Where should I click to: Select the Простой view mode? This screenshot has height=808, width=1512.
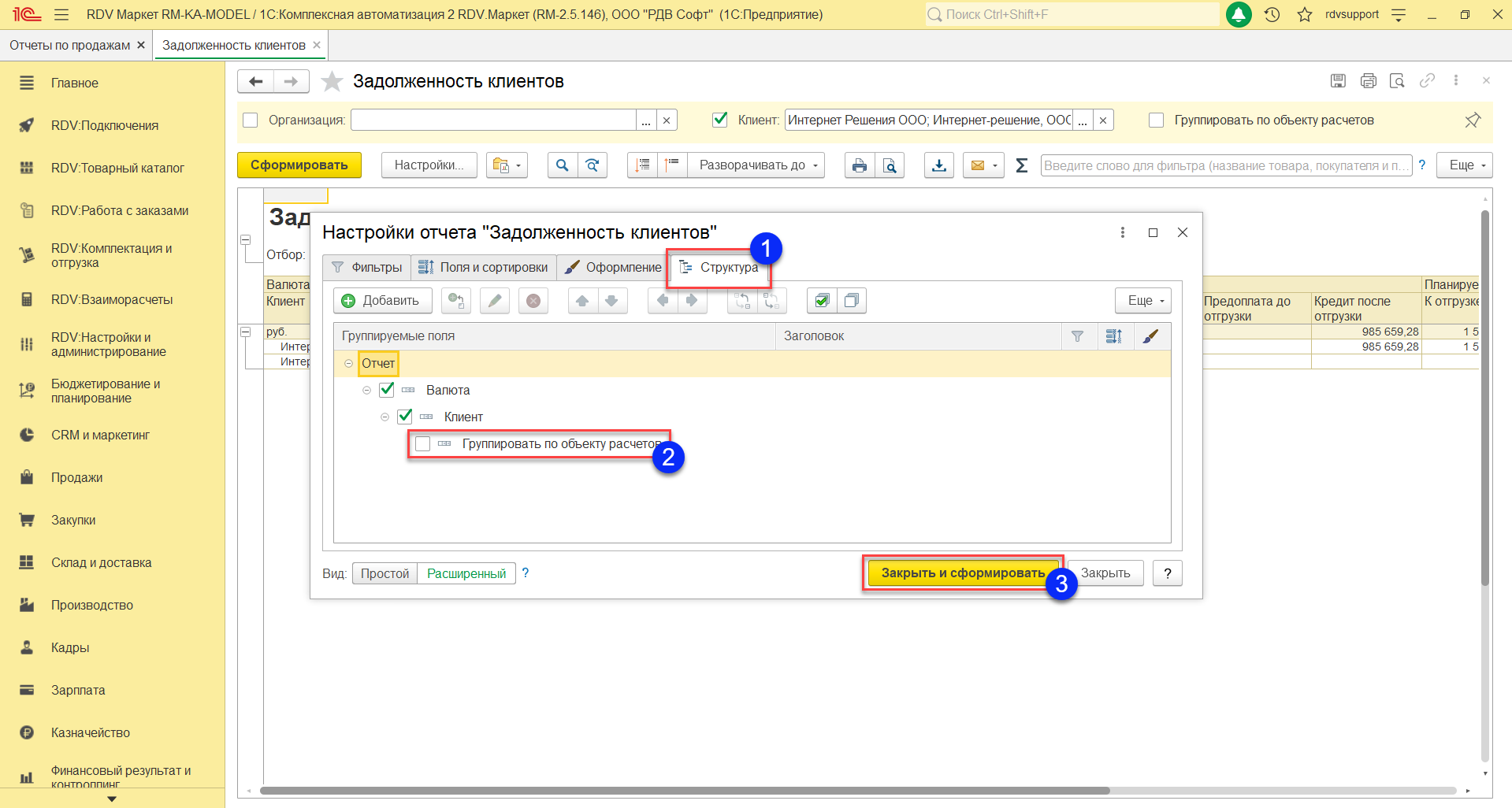(385, 574)
